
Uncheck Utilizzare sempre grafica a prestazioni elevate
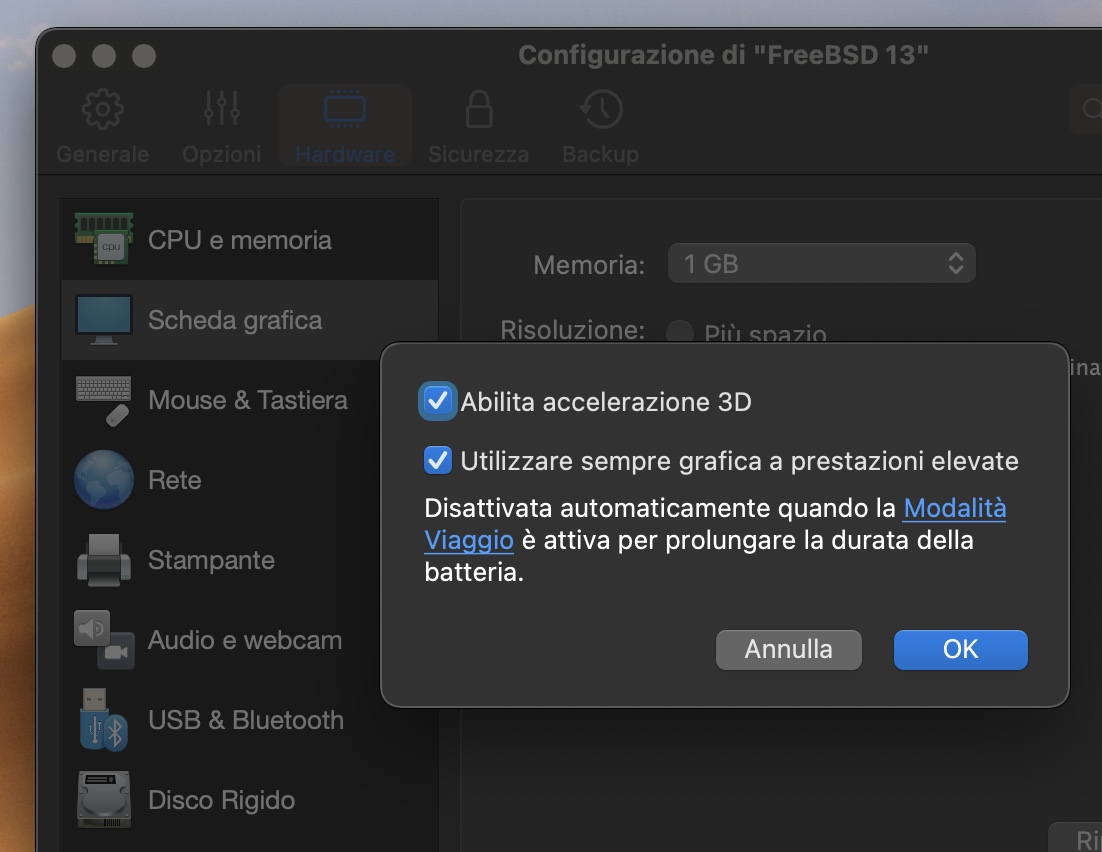pyautogui.click(x=437, y=461)
